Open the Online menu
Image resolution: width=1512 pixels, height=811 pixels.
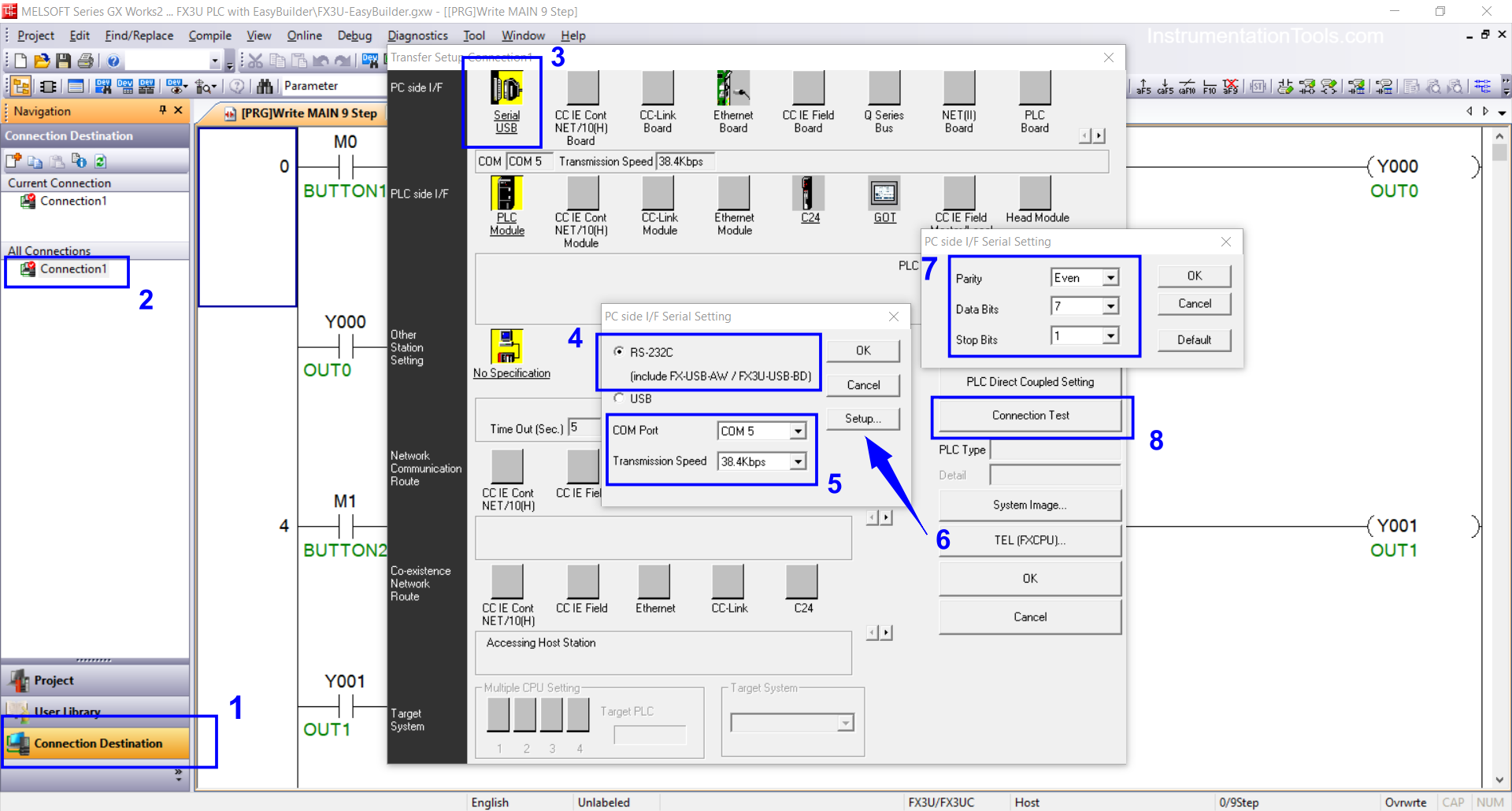(304, 35)
